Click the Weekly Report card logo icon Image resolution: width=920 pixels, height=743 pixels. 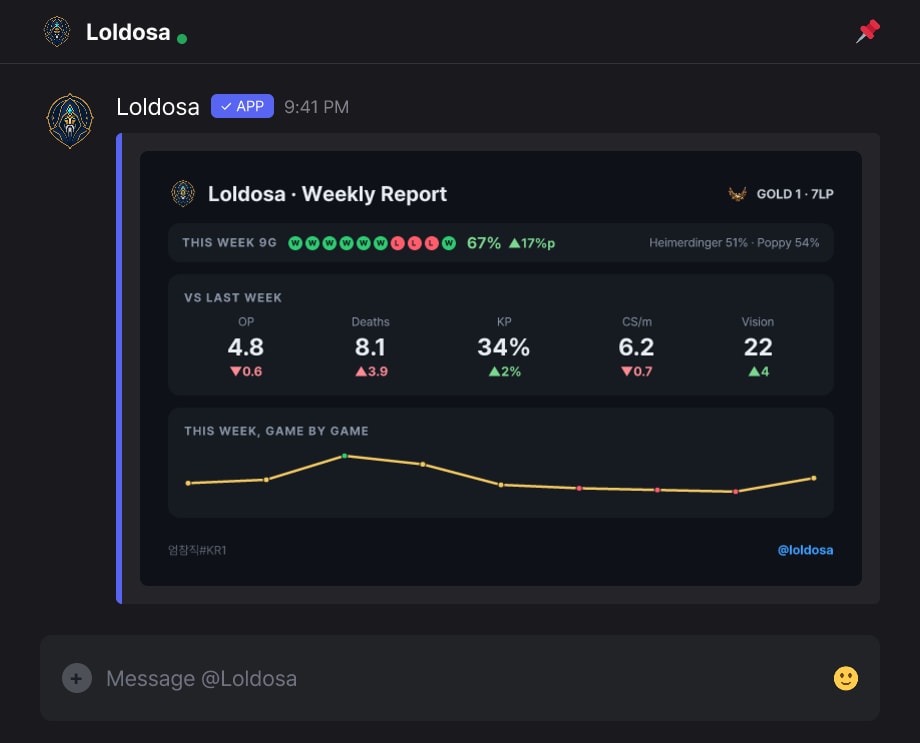click(x=183, y=194)
